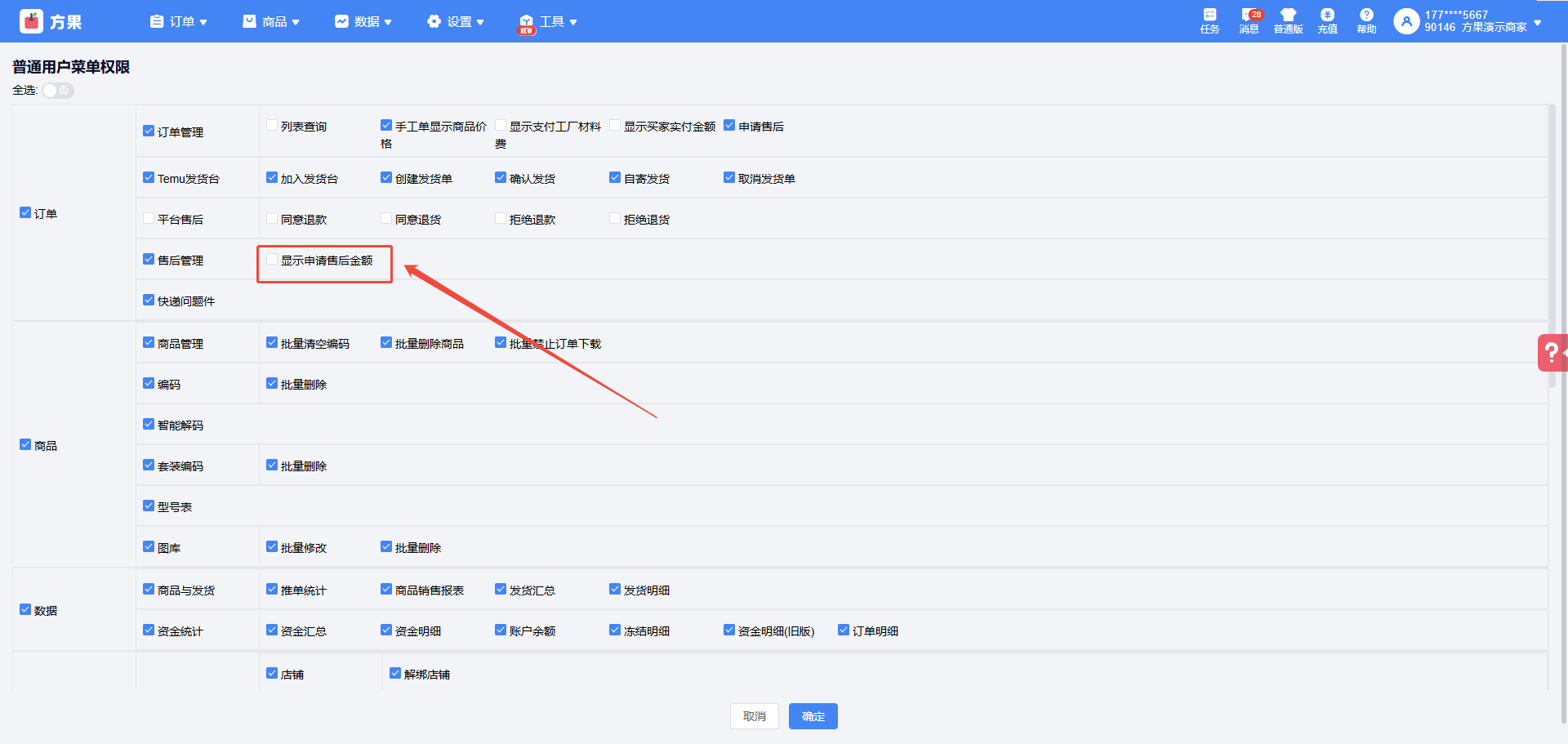Uncheck the 自寄发货 checkbox
The height and width of the screenshot is (744, 1568).
(x=615, y=178)
